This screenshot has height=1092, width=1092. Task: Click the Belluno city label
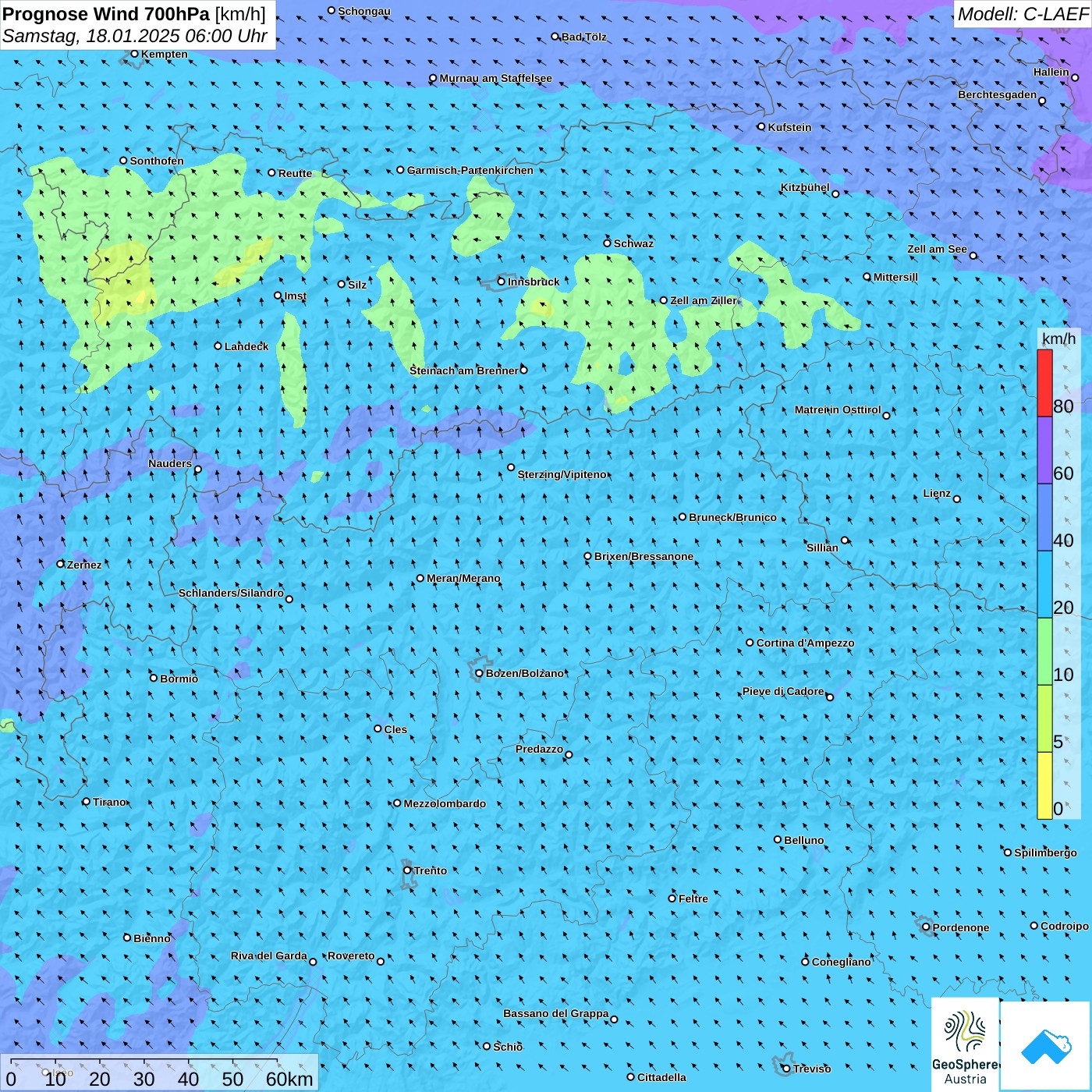point(803,840)
